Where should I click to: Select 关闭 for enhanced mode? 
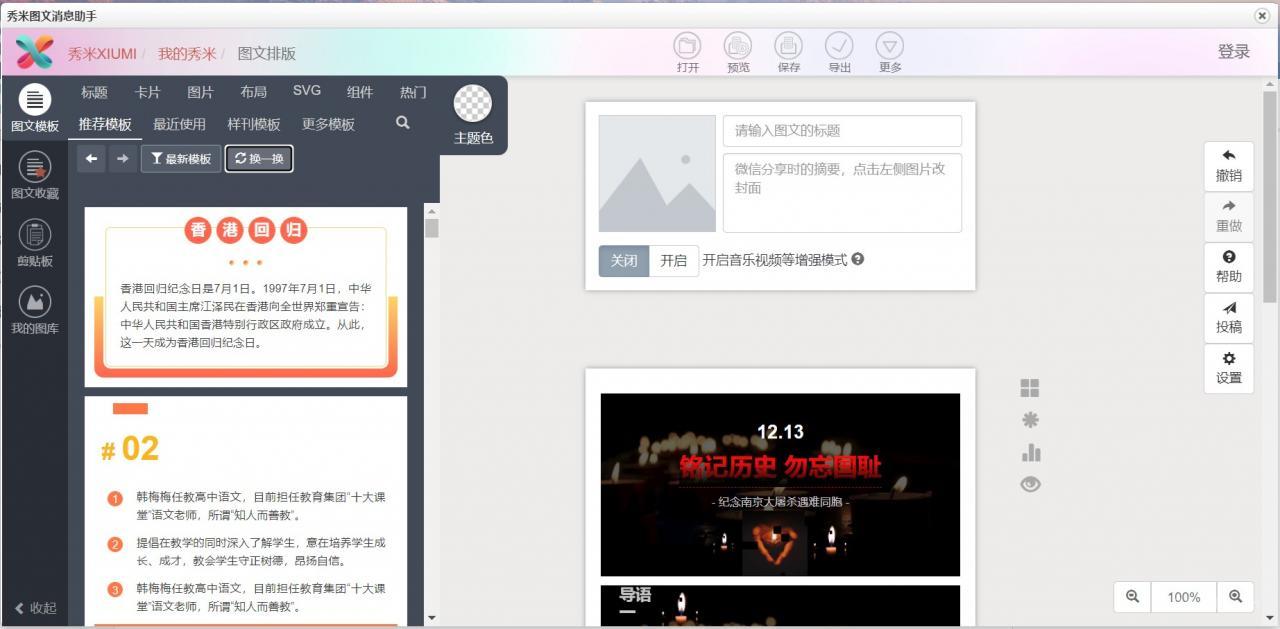tap(624, 260)
